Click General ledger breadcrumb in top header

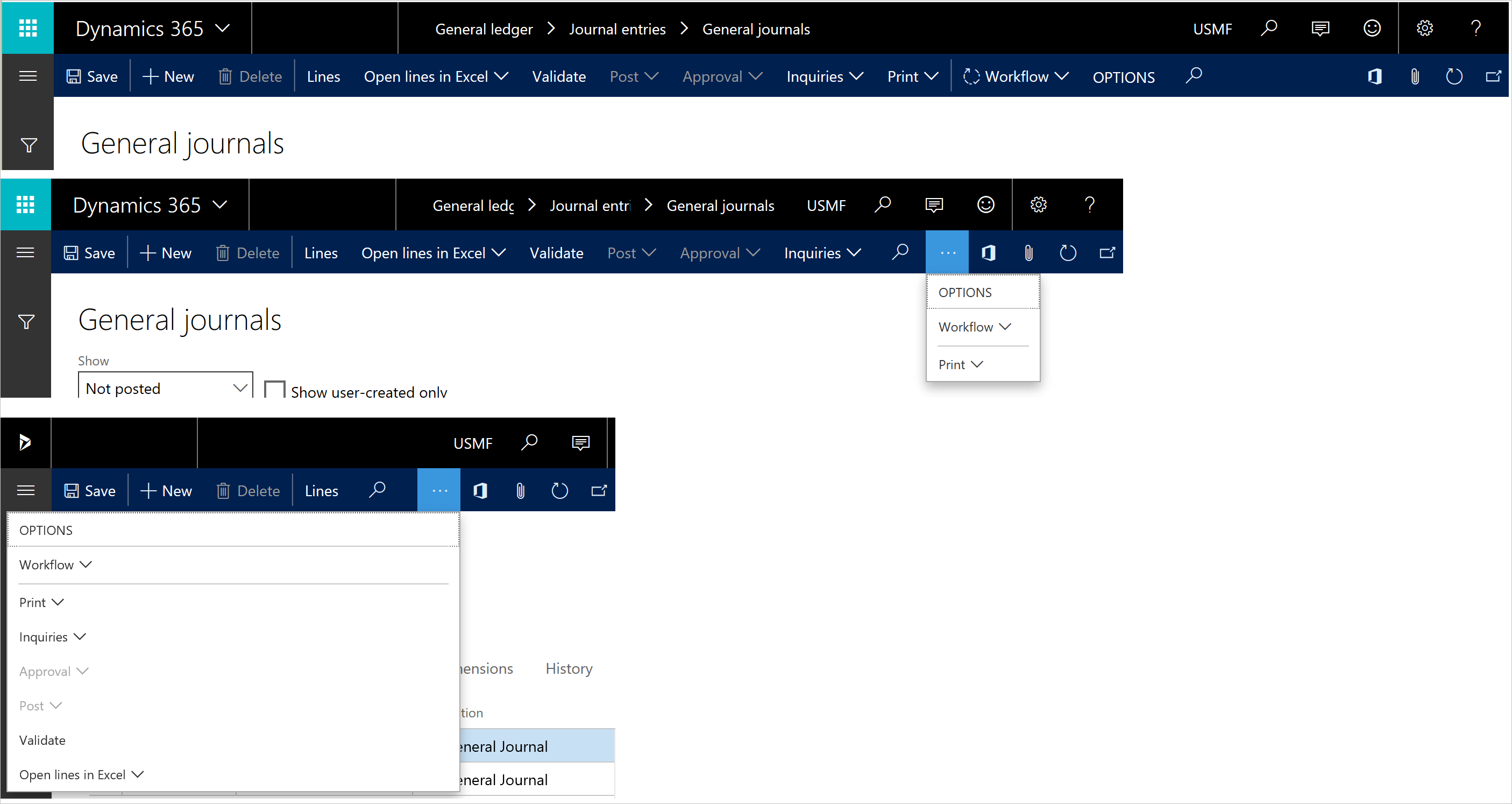484,29
